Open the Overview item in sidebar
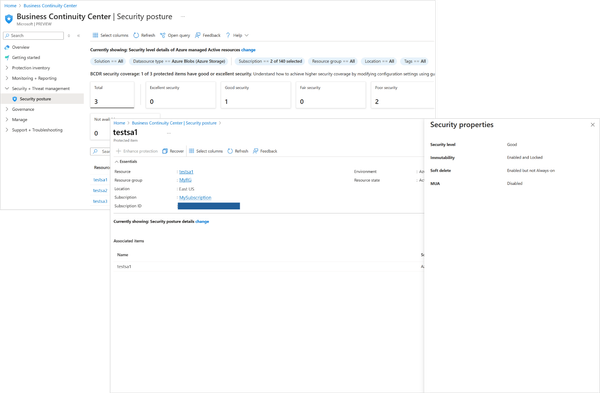Viewport: 600px width, 393px height. coord(20,47)
